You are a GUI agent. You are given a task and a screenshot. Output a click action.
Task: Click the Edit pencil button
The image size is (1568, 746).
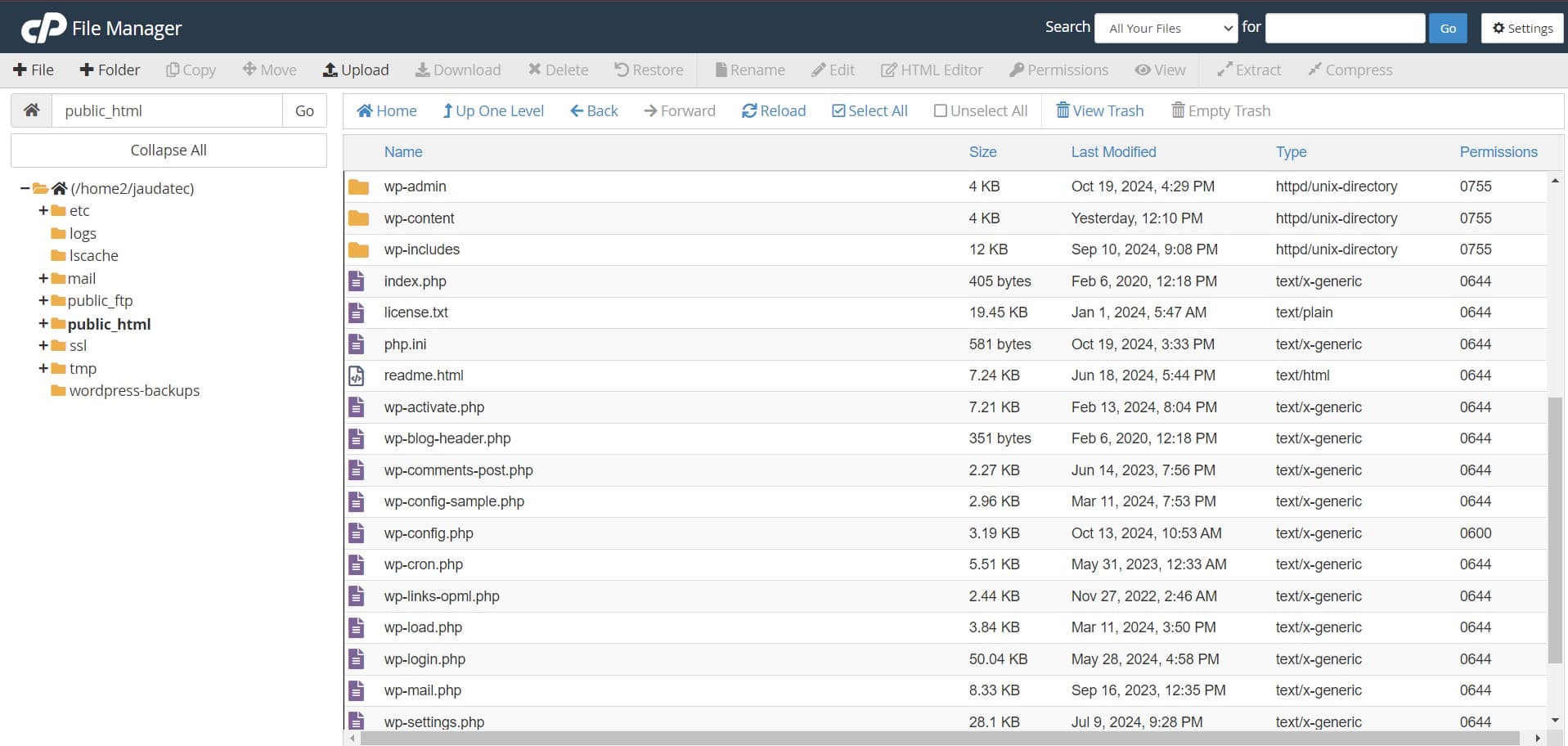coord(833,70)
